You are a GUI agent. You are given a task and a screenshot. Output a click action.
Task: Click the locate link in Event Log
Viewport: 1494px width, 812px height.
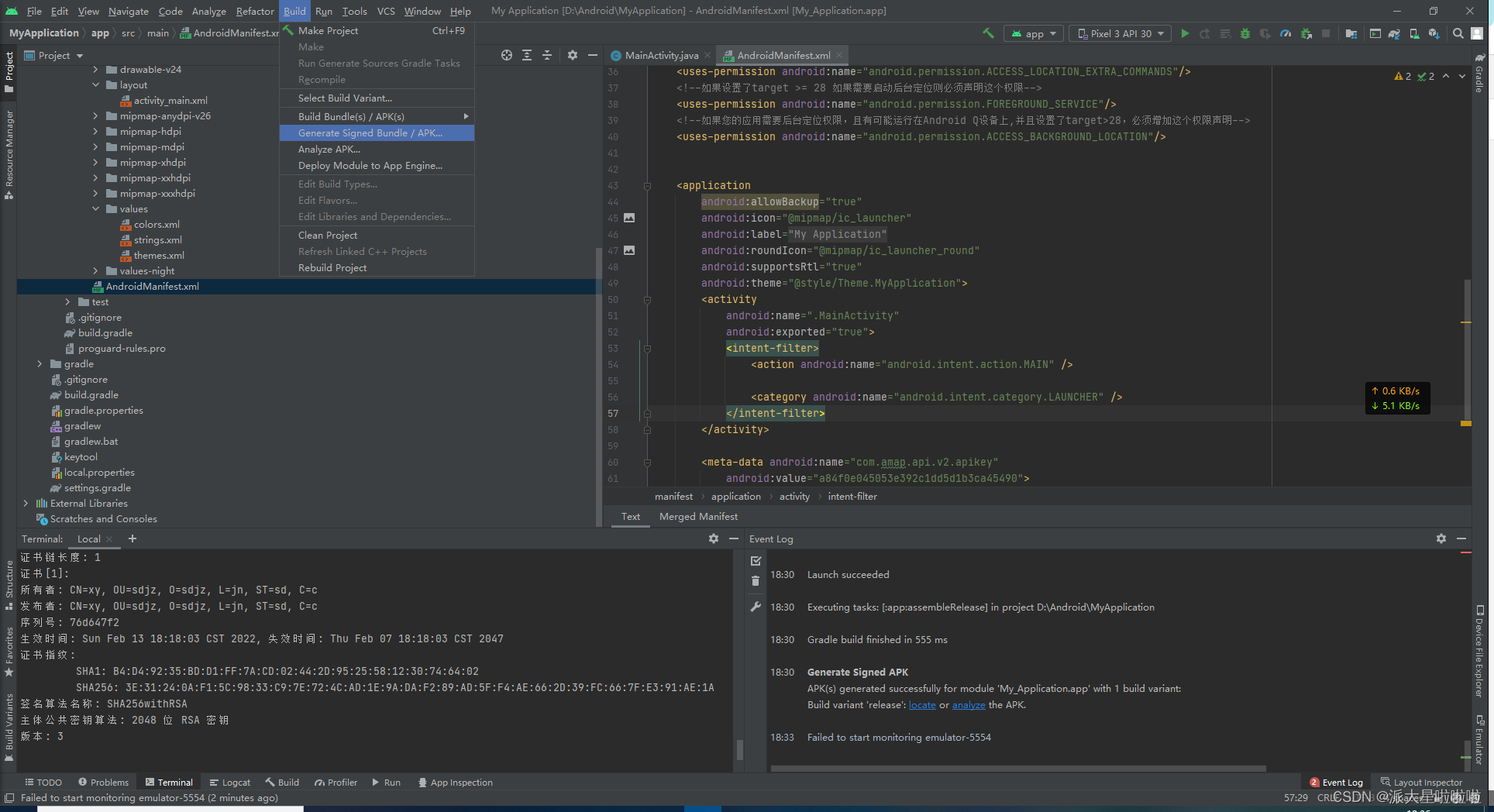pyautogui.click(x=922, y=704)
